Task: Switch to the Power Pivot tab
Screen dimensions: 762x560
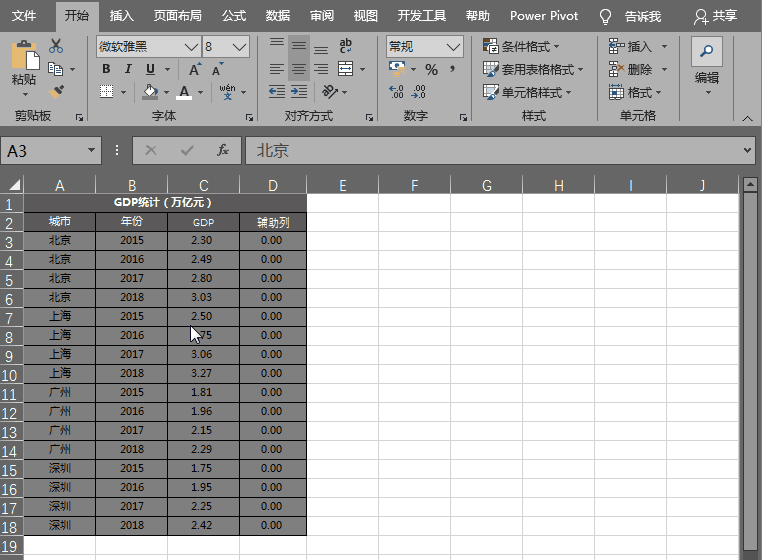Action: (544, 16)
